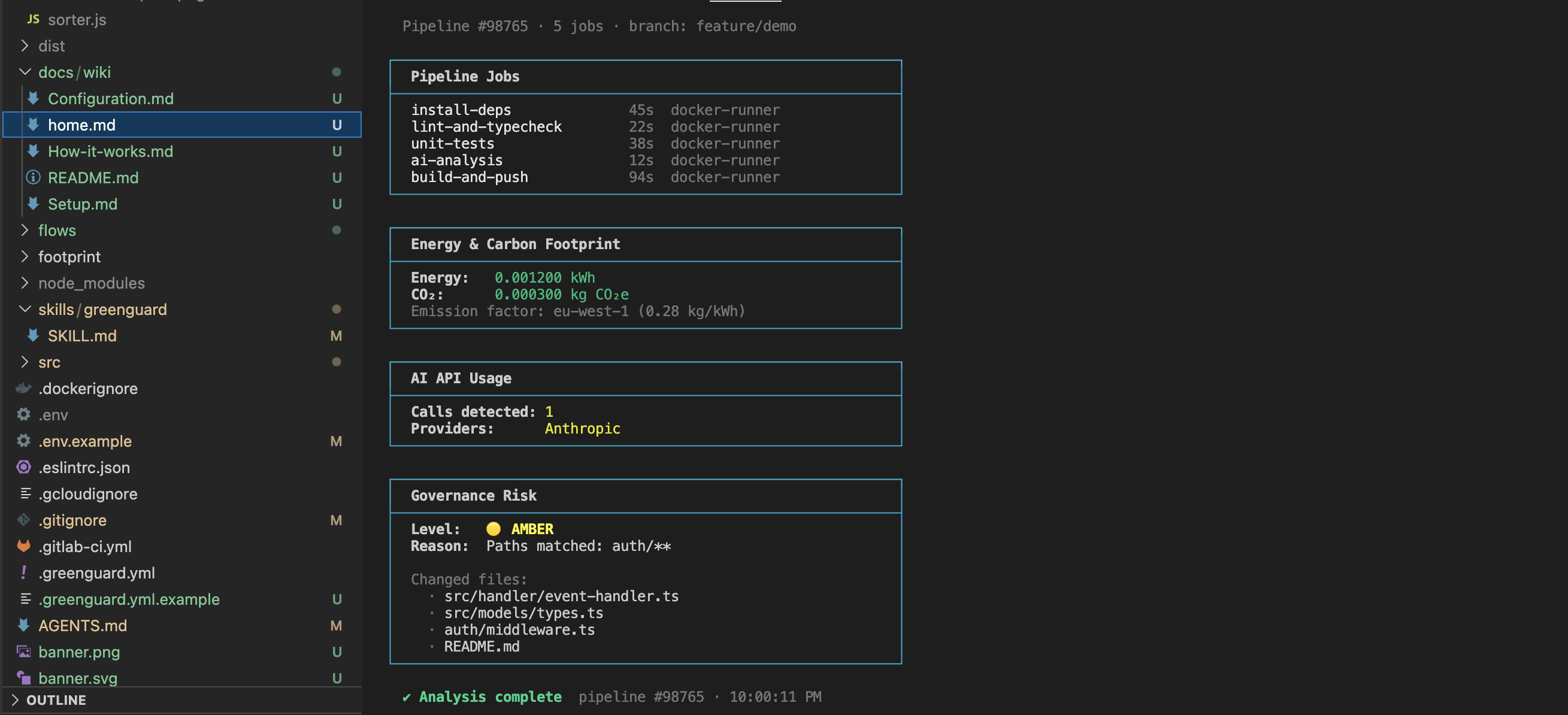
Task: Click the GitLab fox icon on .gitlab-ci.yml
Action: coord(24,546)
